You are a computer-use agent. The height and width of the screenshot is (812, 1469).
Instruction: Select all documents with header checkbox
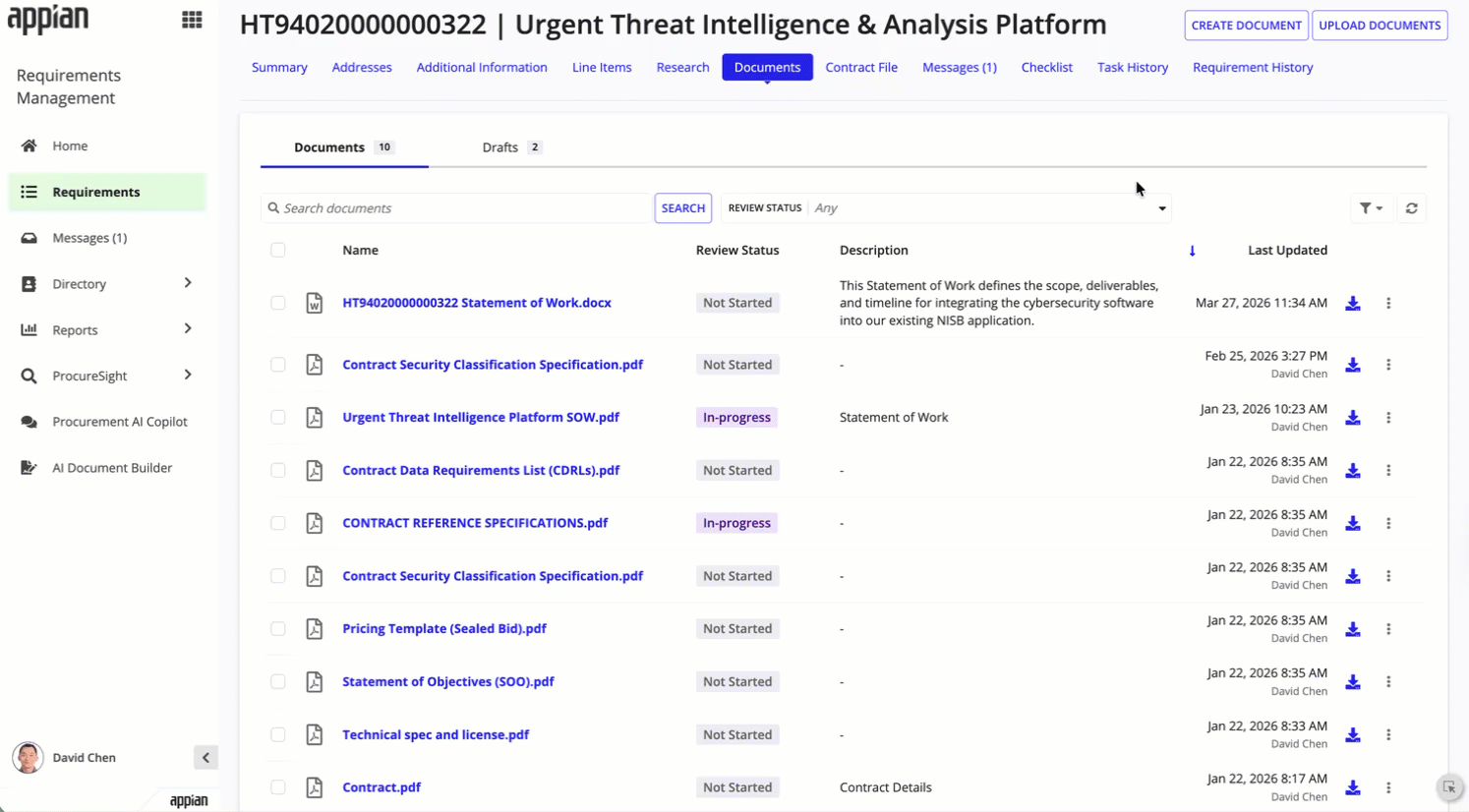click(x=278, y=250)
